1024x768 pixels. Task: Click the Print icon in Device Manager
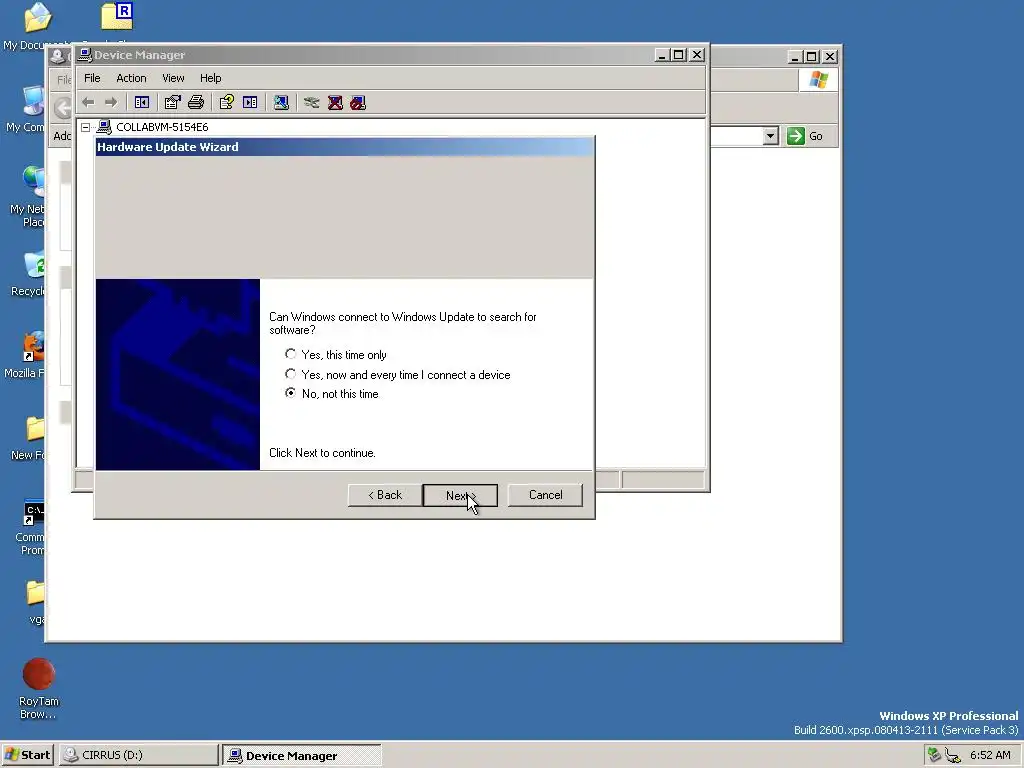[196, 103]
